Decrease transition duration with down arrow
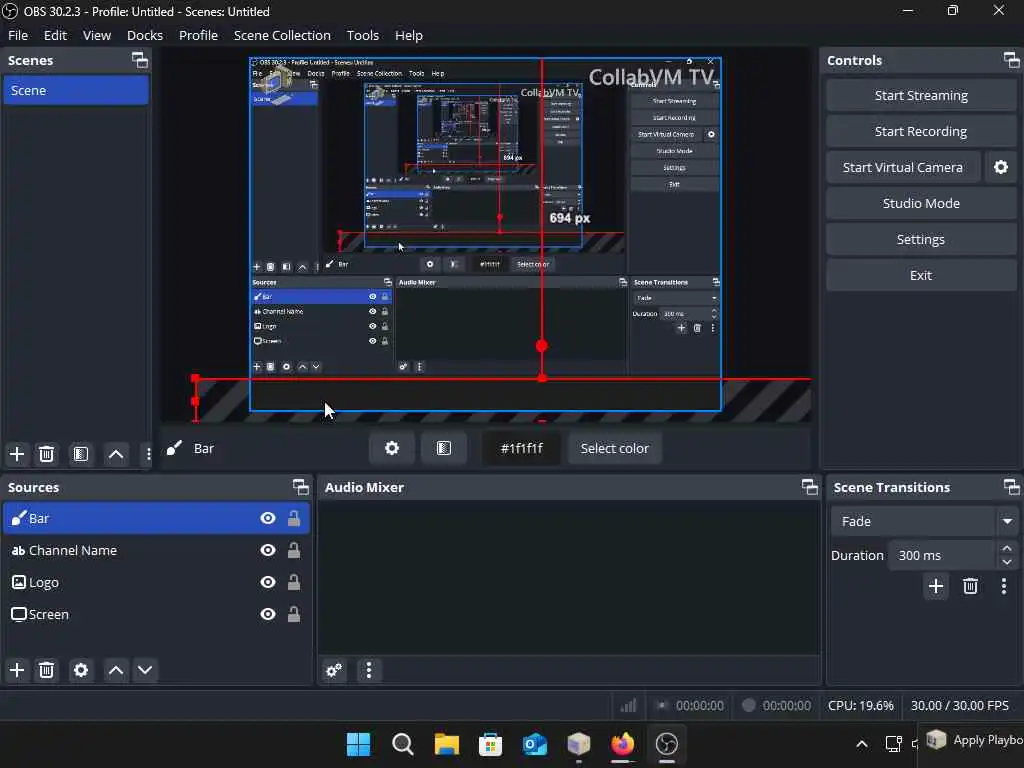 tap(1007, 562)
